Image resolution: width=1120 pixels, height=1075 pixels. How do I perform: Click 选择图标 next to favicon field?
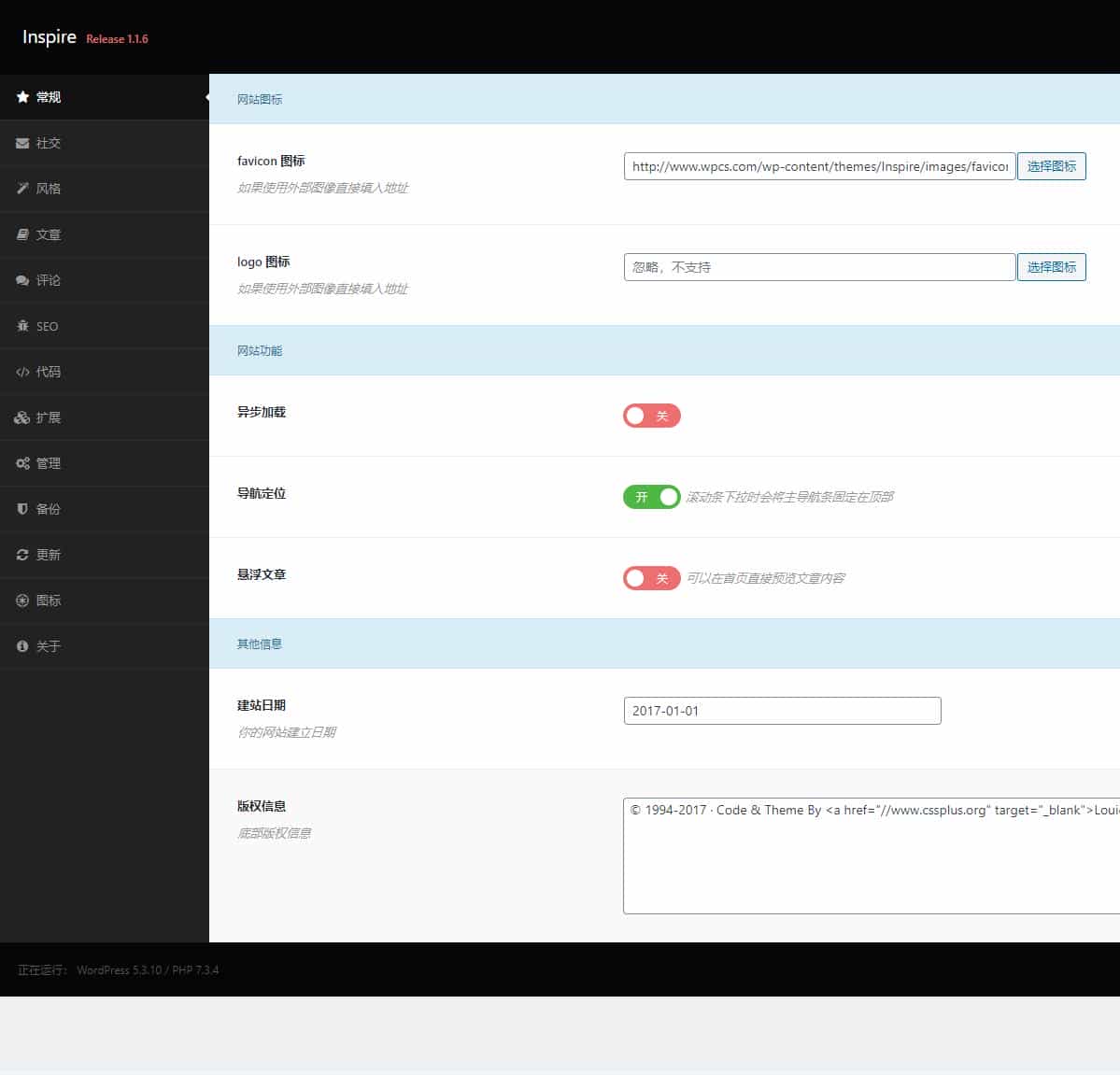[x=1052, y=166]
